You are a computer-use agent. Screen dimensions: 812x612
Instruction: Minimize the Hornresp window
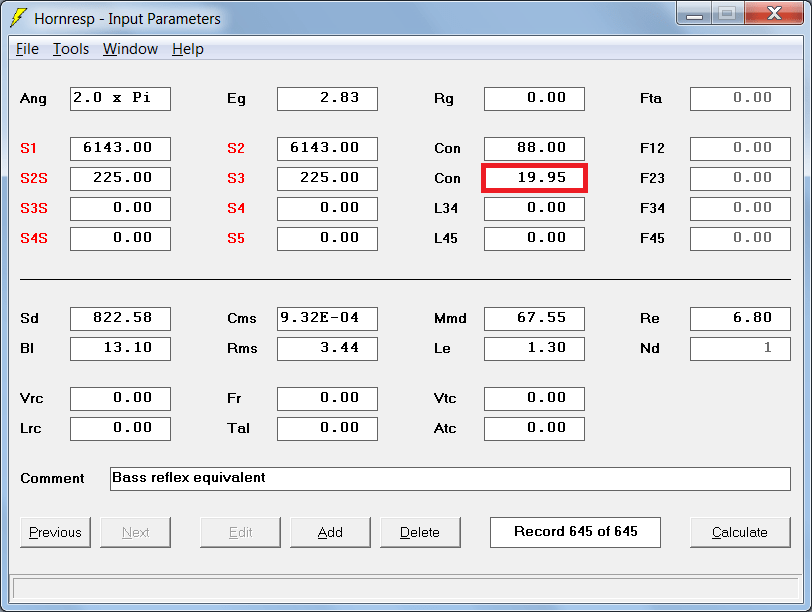(694, 13)
